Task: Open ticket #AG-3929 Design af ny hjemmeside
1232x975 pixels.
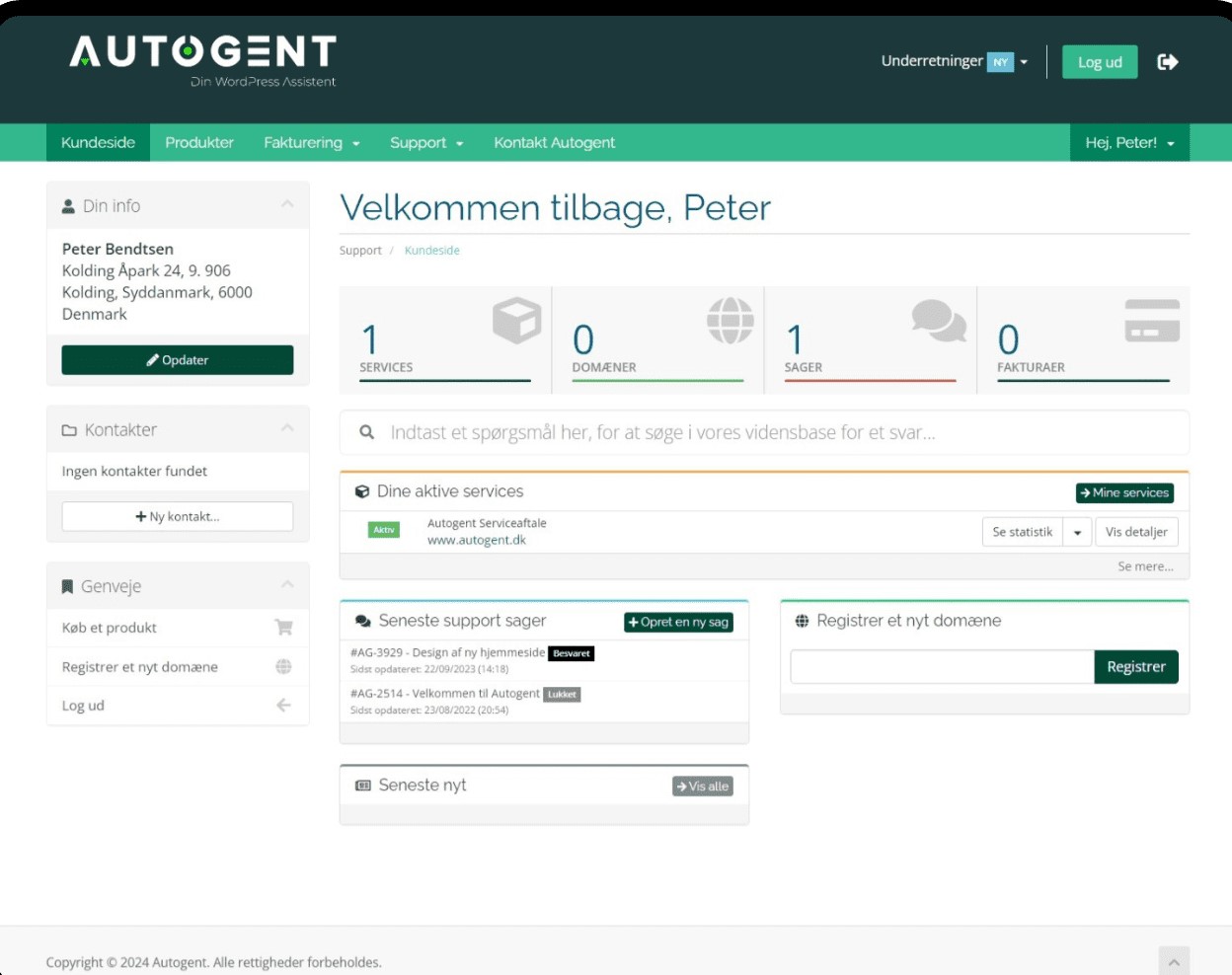Action: coord(447,652)
